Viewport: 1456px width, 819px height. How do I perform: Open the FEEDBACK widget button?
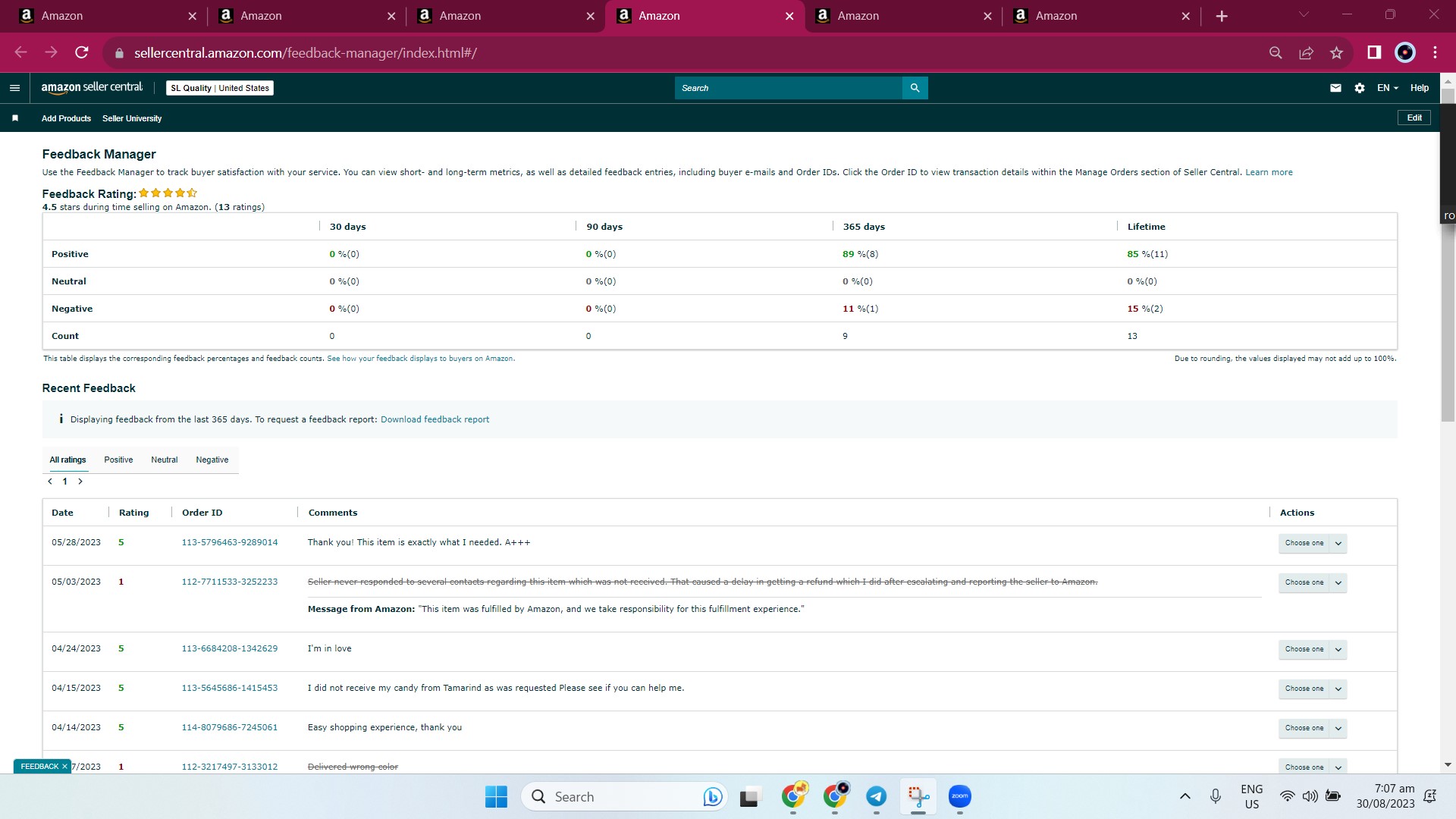click(x=39, y=767)
